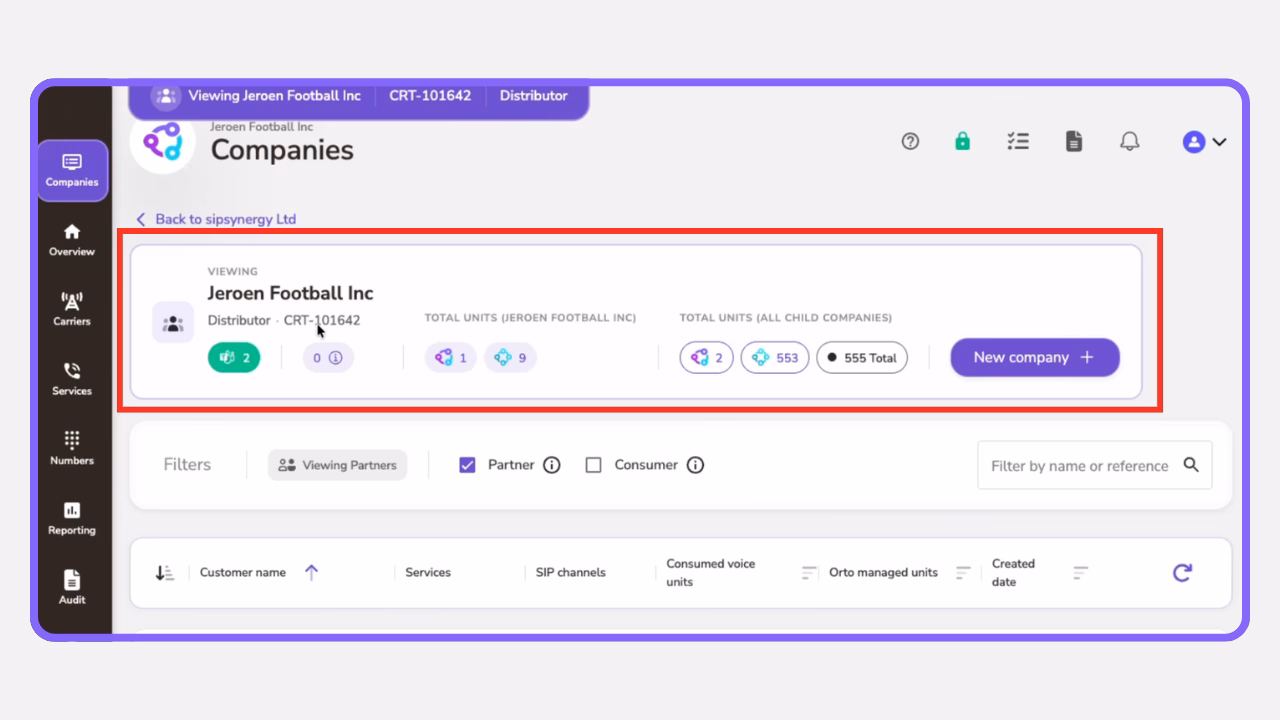The width and height of the screenshot is (1280, 720).
Task: Click CRT-101642 in the top banner
Action: click(430, 96)
